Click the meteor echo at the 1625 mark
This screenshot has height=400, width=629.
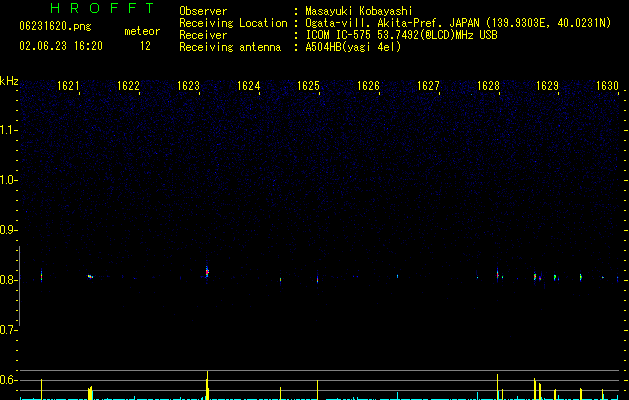tap(317, 279)
